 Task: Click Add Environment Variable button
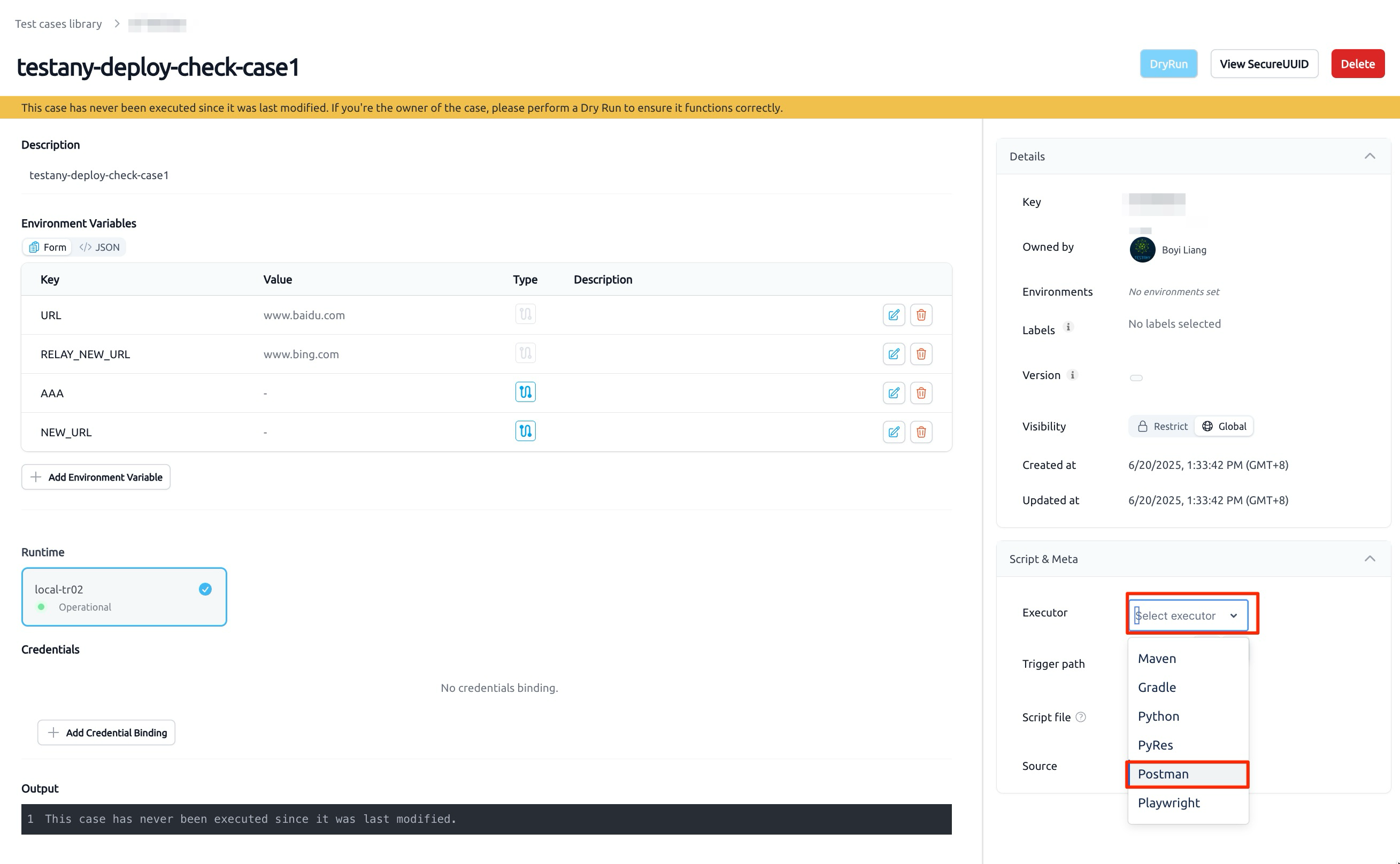coord(96,476)
